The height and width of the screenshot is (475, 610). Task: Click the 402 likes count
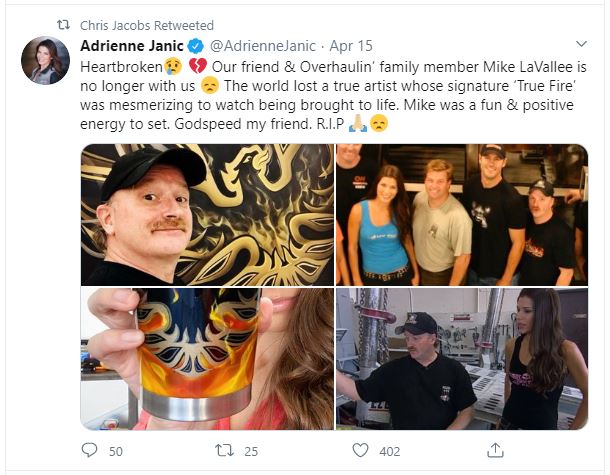(389, 451)
